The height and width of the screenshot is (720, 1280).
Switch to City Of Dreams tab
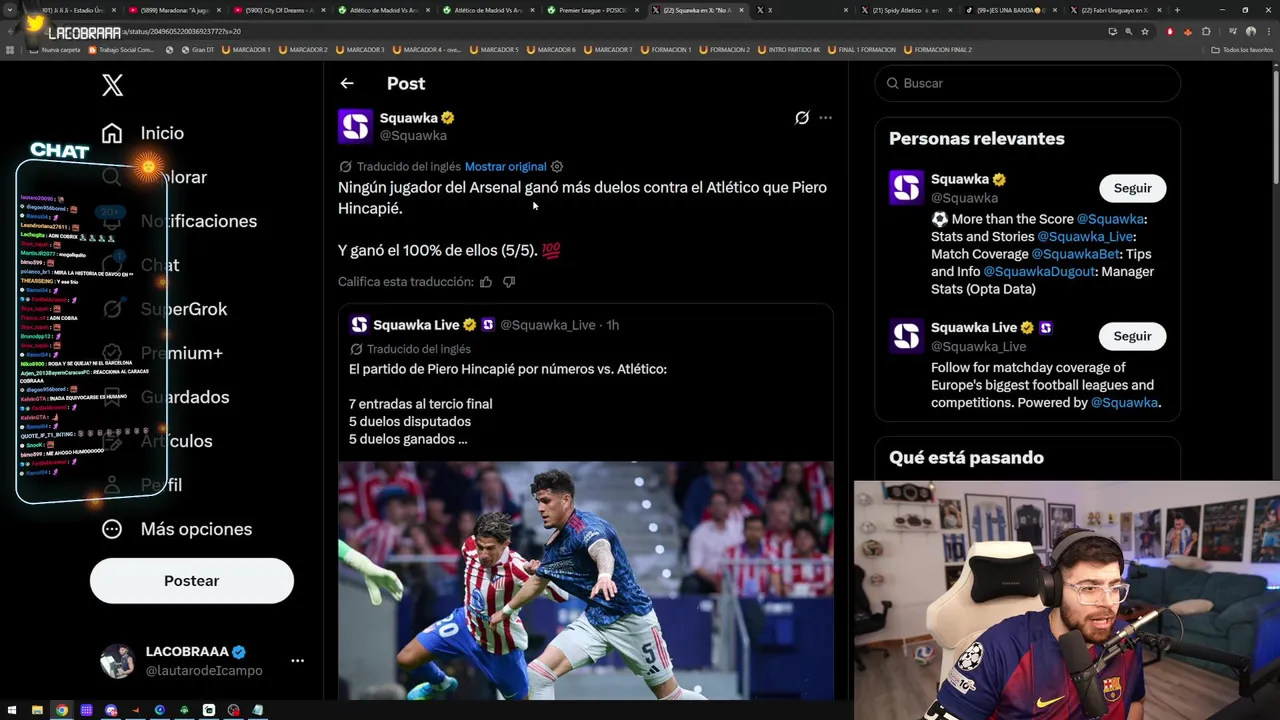[x=279, y=10]
